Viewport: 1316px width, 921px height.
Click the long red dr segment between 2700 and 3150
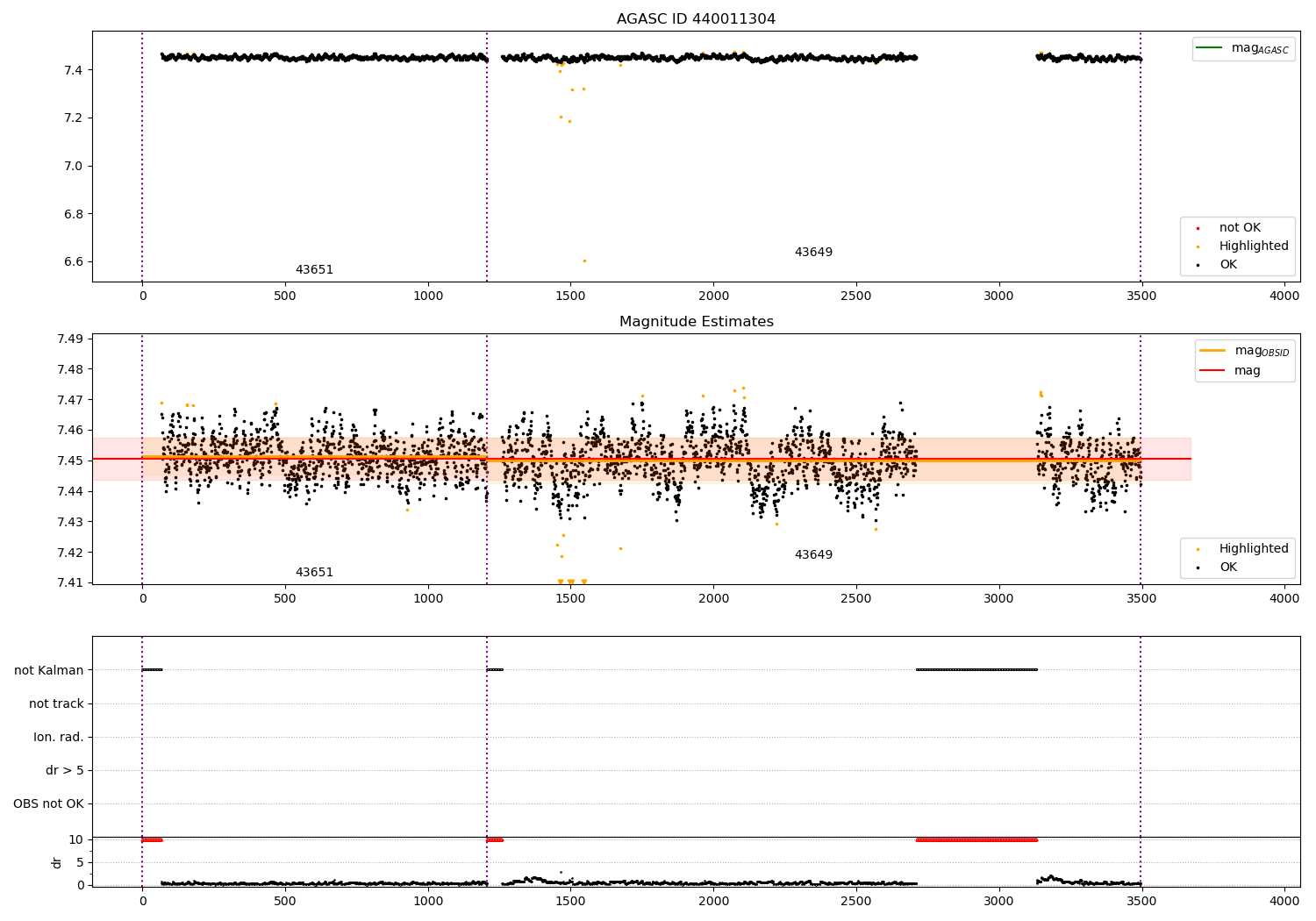click(x=976, y=840)
